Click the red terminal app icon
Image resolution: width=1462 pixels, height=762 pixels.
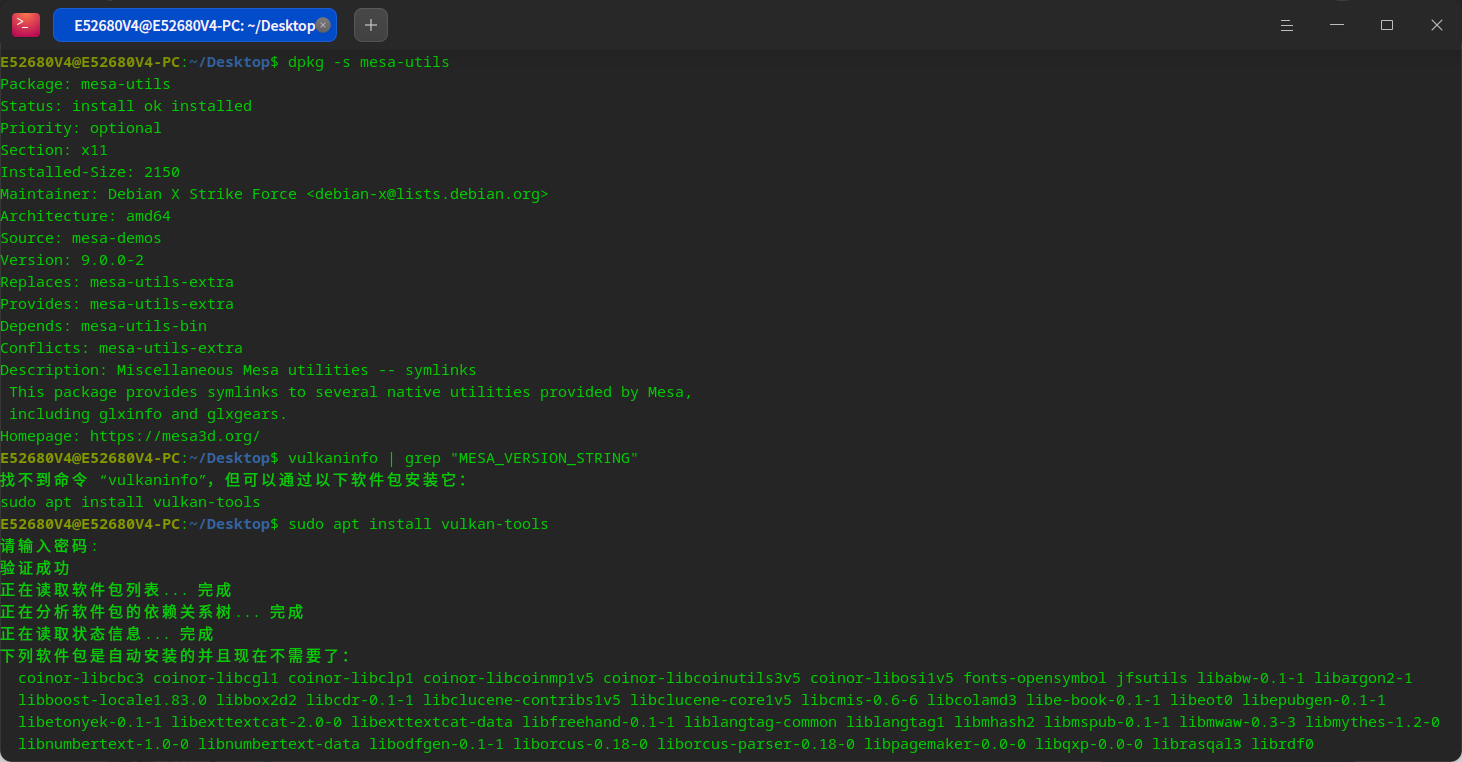tap(25, 25)
